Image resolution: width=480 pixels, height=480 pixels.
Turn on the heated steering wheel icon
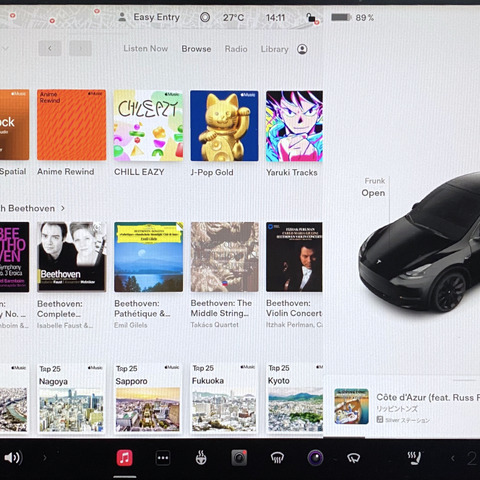click(201, 458)
